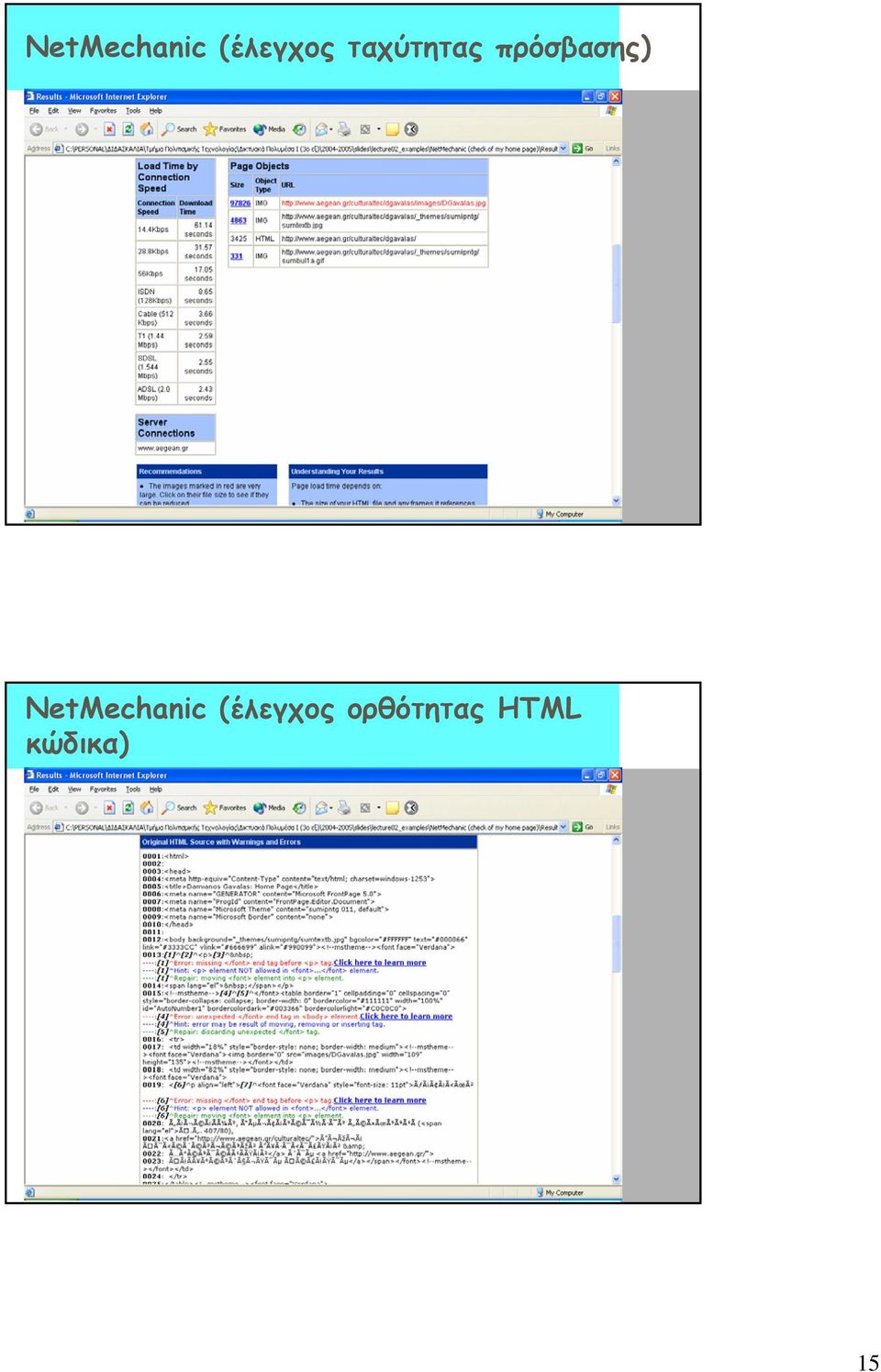Screen dimensions: 881x1372
Task: Click the Back button in the upper Explorer window
Action: point(43,129)
